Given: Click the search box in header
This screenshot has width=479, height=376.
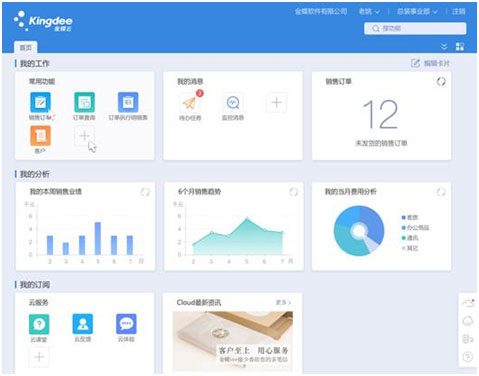Looking at the screenshot, I should pos(415,28).
